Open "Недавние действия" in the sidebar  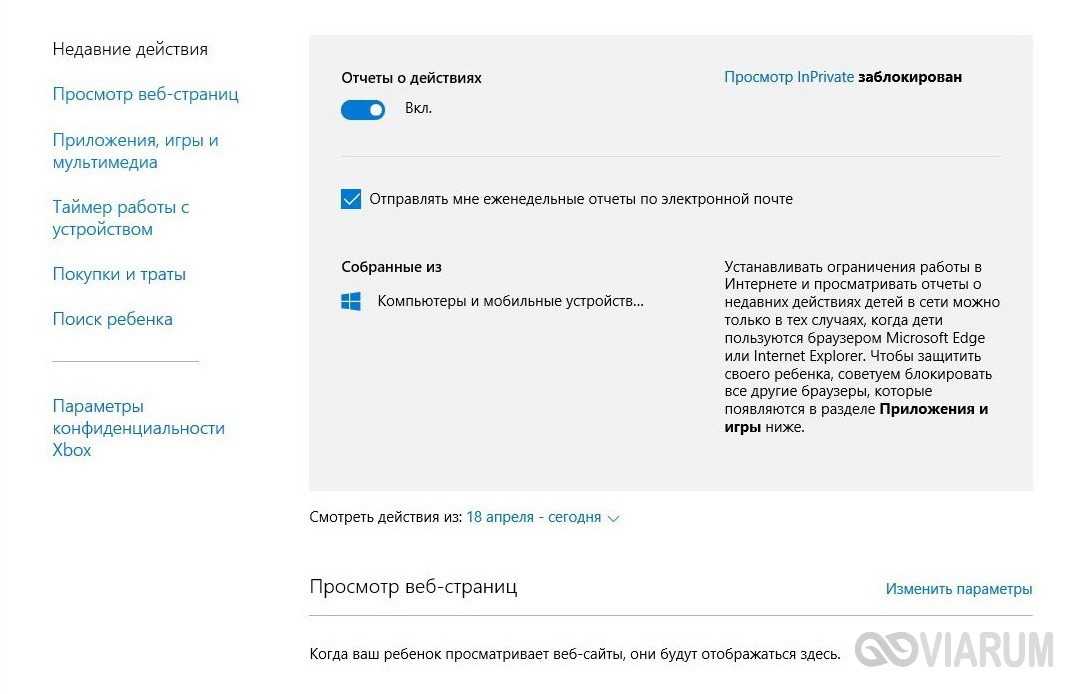(x=130, y=49)
